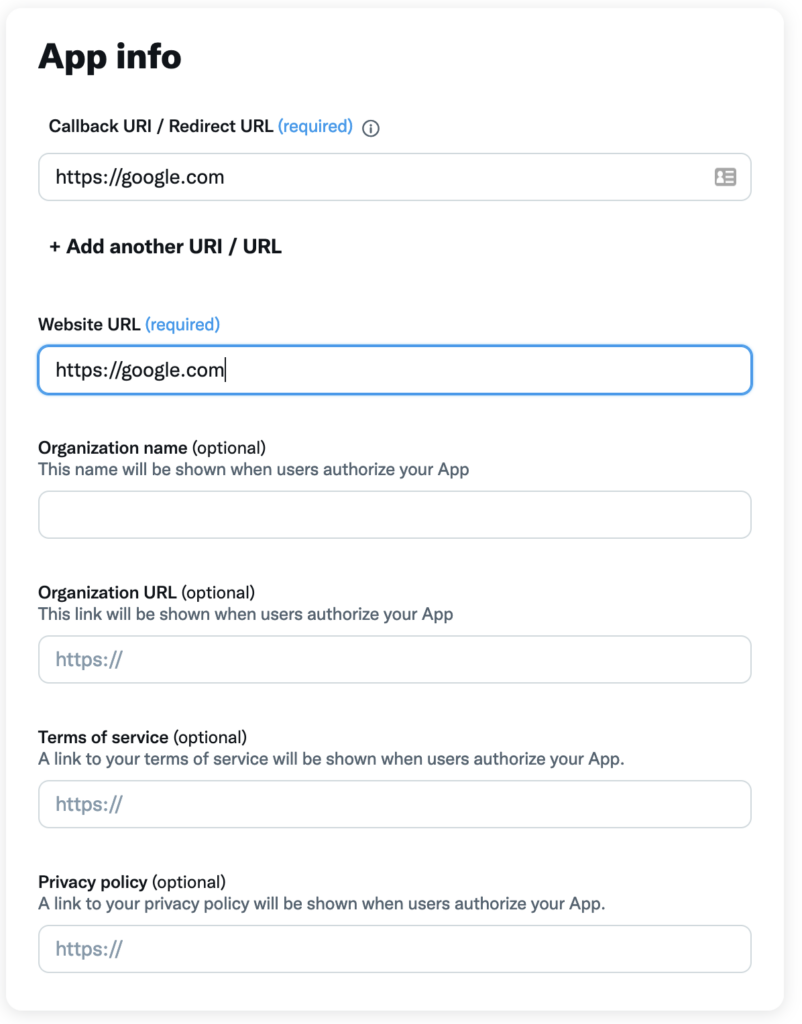
Task: Click the 'This name will be shown' helper text
Action: [253, 469]
